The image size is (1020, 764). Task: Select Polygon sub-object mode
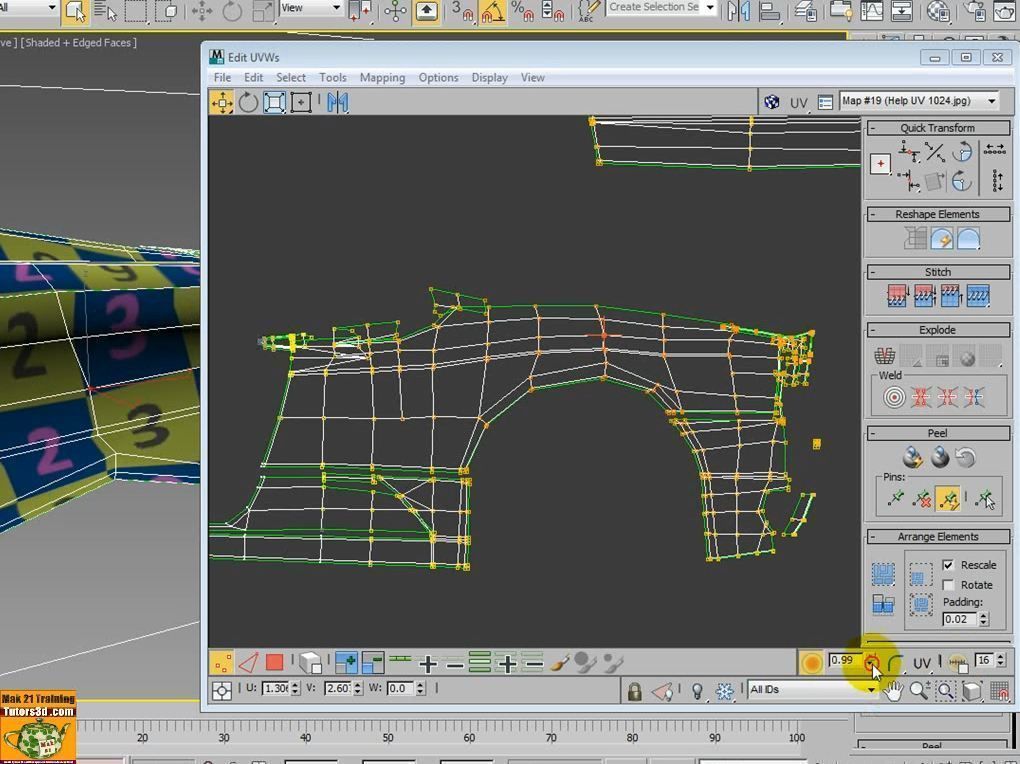click(x=275, y=663)
